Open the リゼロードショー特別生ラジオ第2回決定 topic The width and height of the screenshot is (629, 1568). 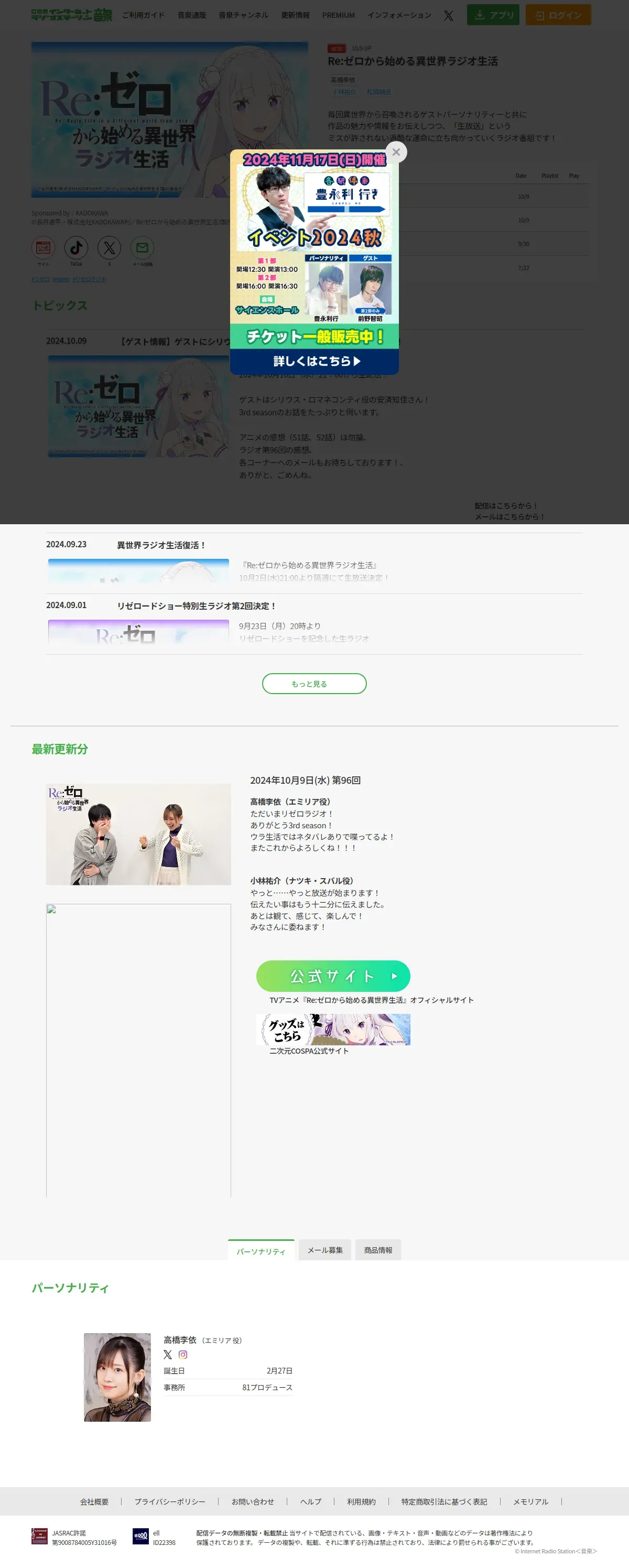[x=197, y=605]
